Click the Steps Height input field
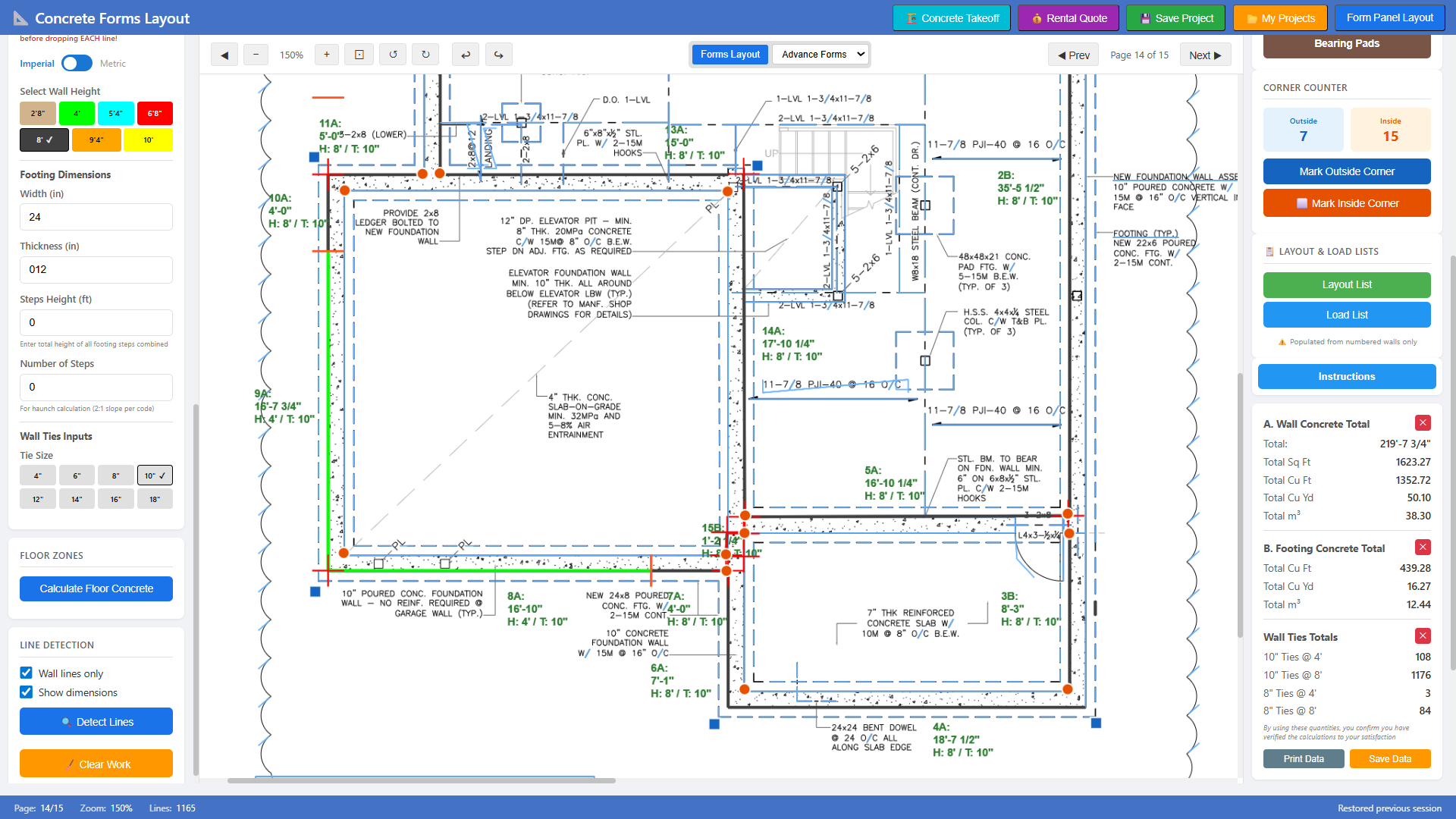Image resolution: width=1456 pixels, height=819 pixels. coord(96,323)
